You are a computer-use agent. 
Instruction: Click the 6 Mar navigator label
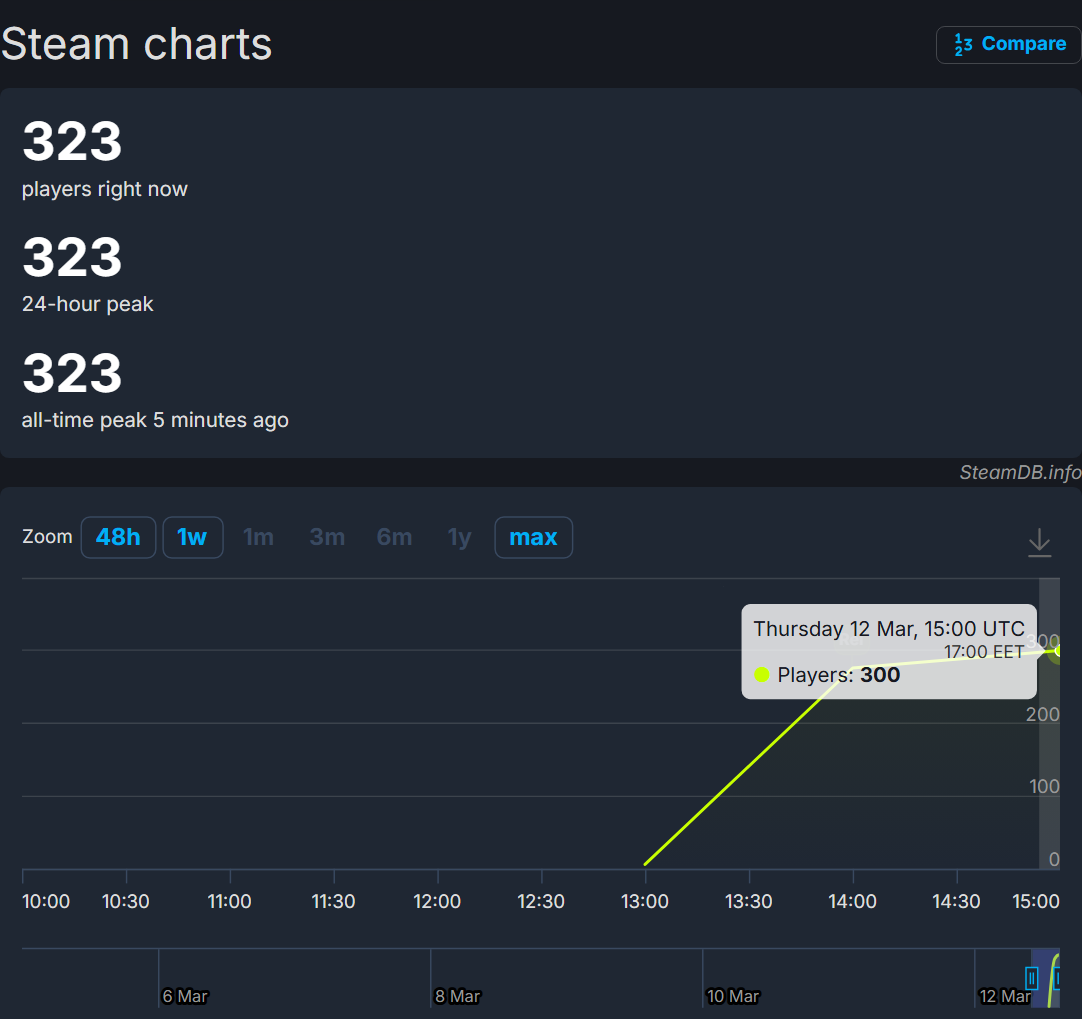tap(185, 996)
